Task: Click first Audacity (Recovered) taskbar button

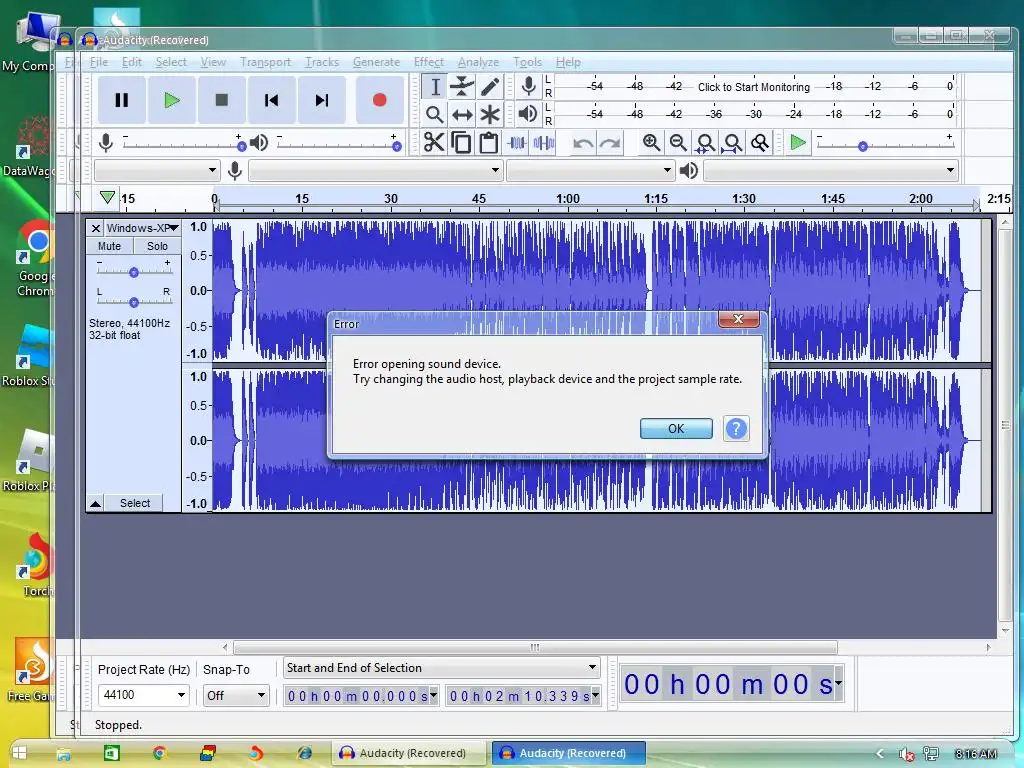Action: point(409,753)
